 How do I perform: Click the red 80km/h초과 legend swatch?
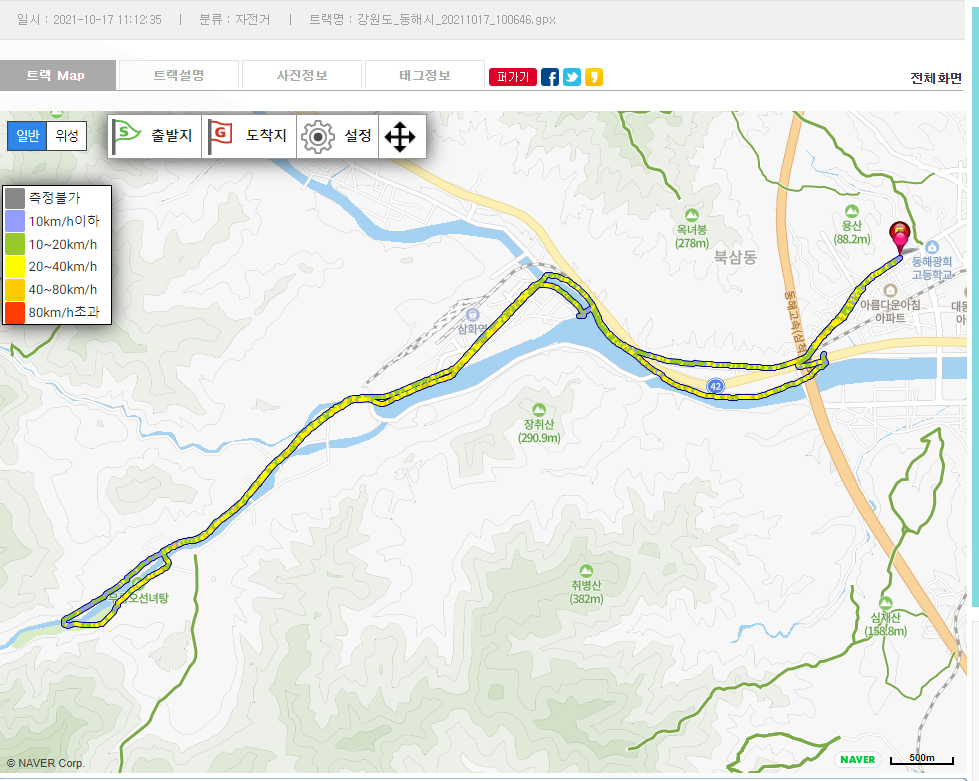click(15, 312)
